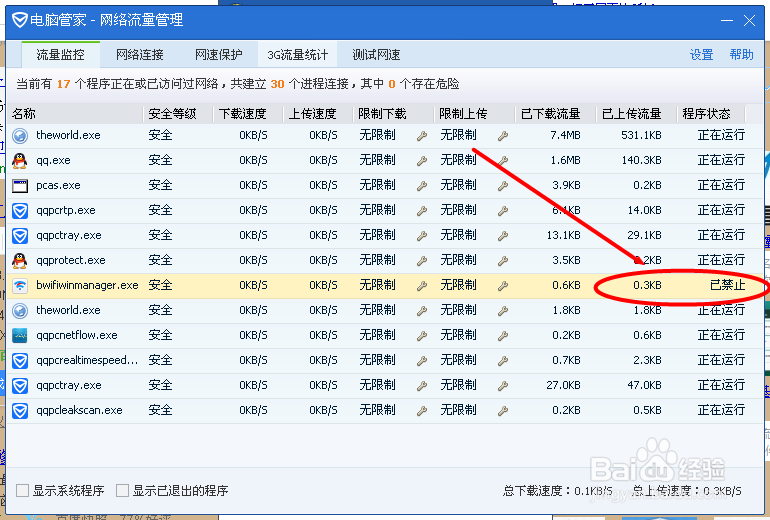Sort by the 上传速度 column header
The image size is (770, 520).
tap(318, 114)
